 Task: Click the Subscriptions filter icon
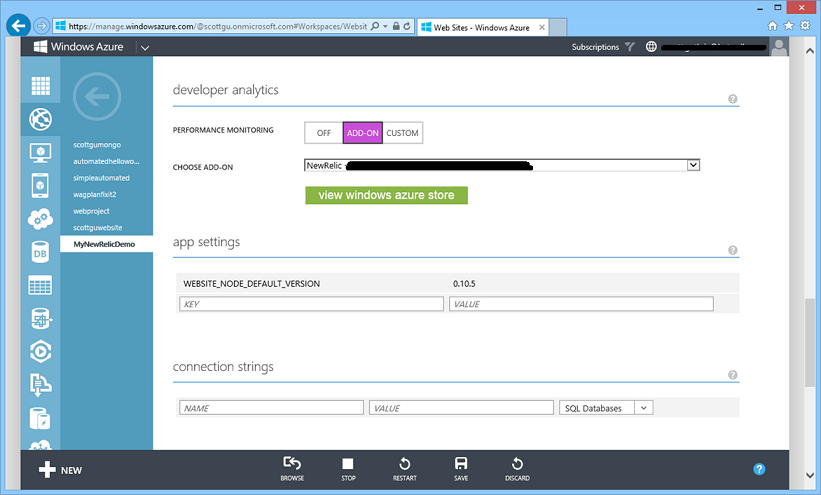(x=630, y=47)
